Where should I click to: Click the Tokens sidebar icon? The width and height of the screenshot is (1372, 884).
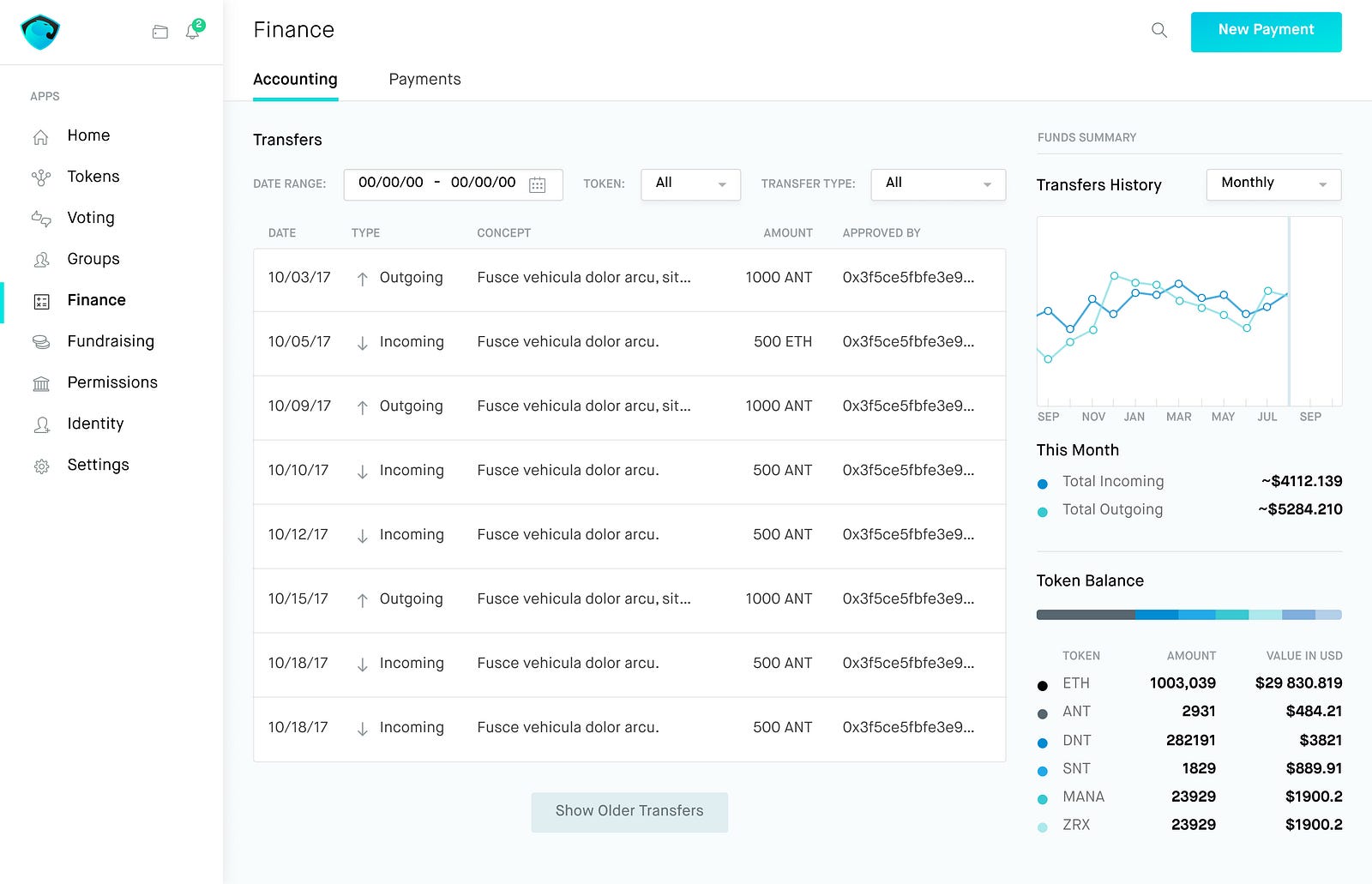pyautogui.click(x=41, y=177)
